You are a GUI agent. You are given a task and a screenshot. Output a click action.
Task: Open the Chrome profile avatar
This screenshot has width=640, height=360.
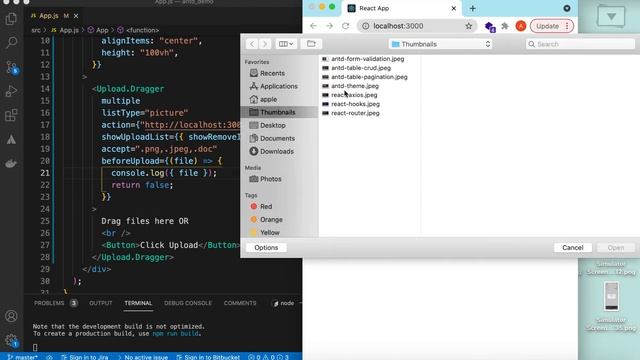pos(520,26)
